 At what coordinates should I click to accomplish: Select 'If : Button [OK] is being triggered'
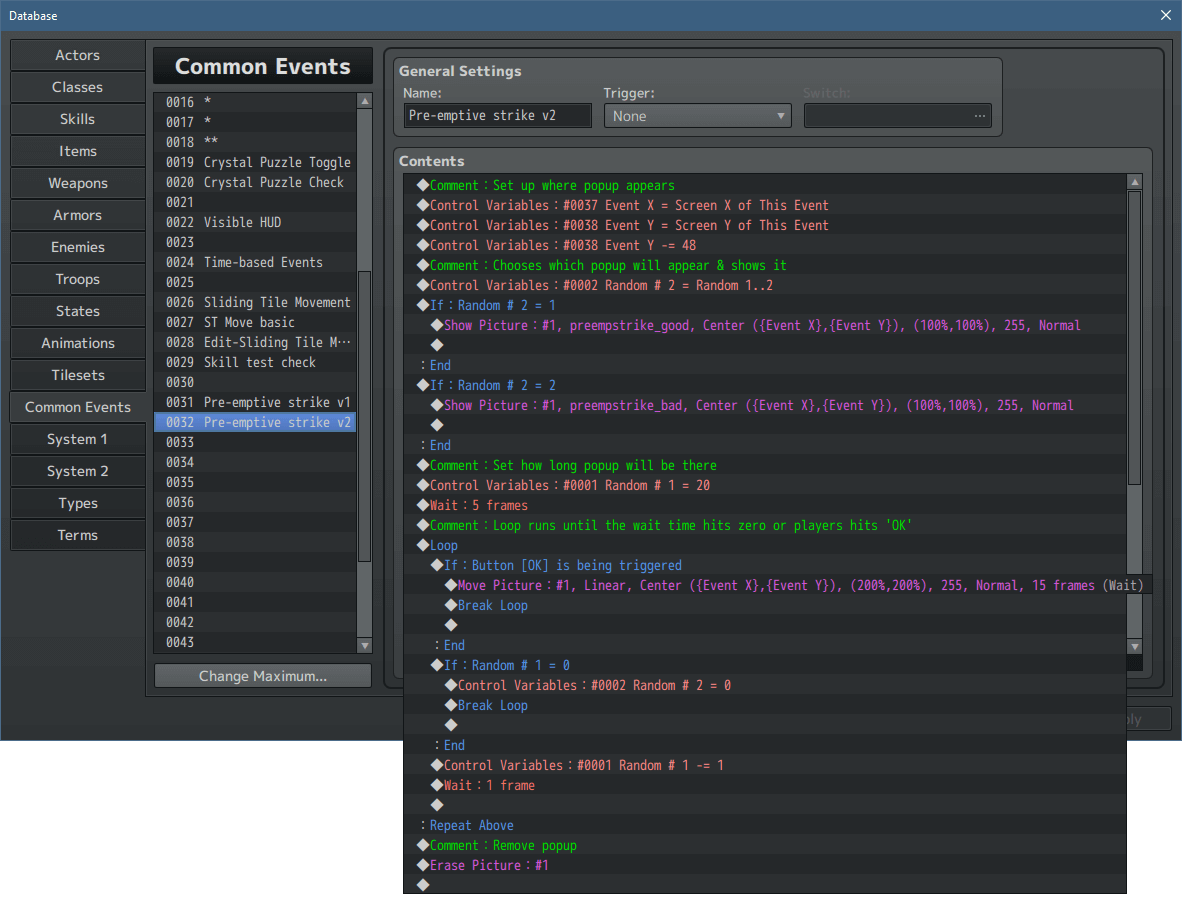click(765, 565)
